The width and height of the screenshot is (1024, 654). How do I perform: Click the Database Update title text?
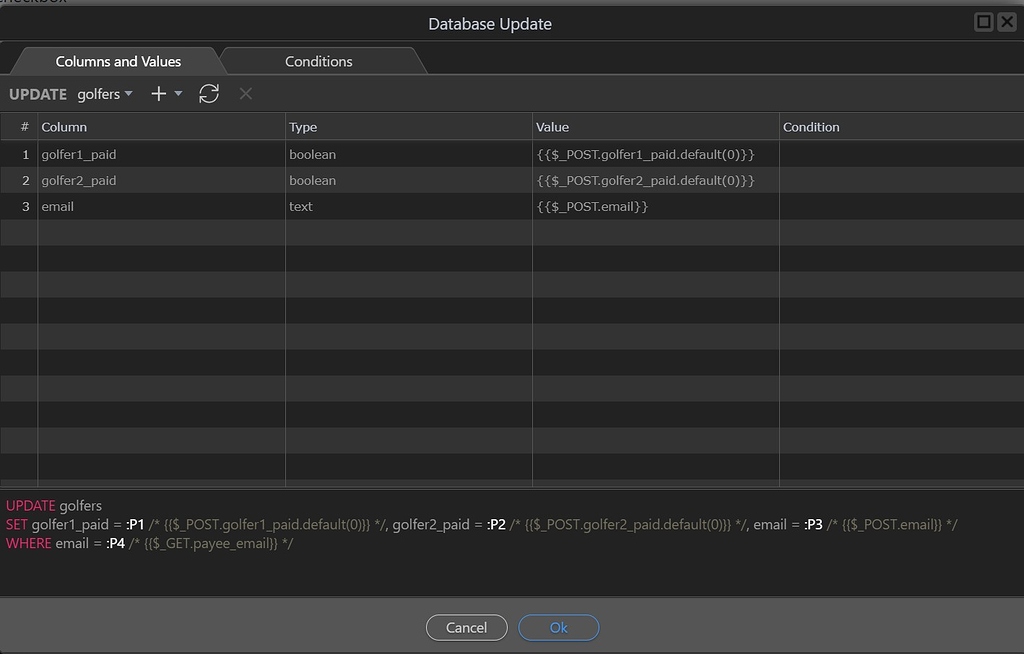490,24
